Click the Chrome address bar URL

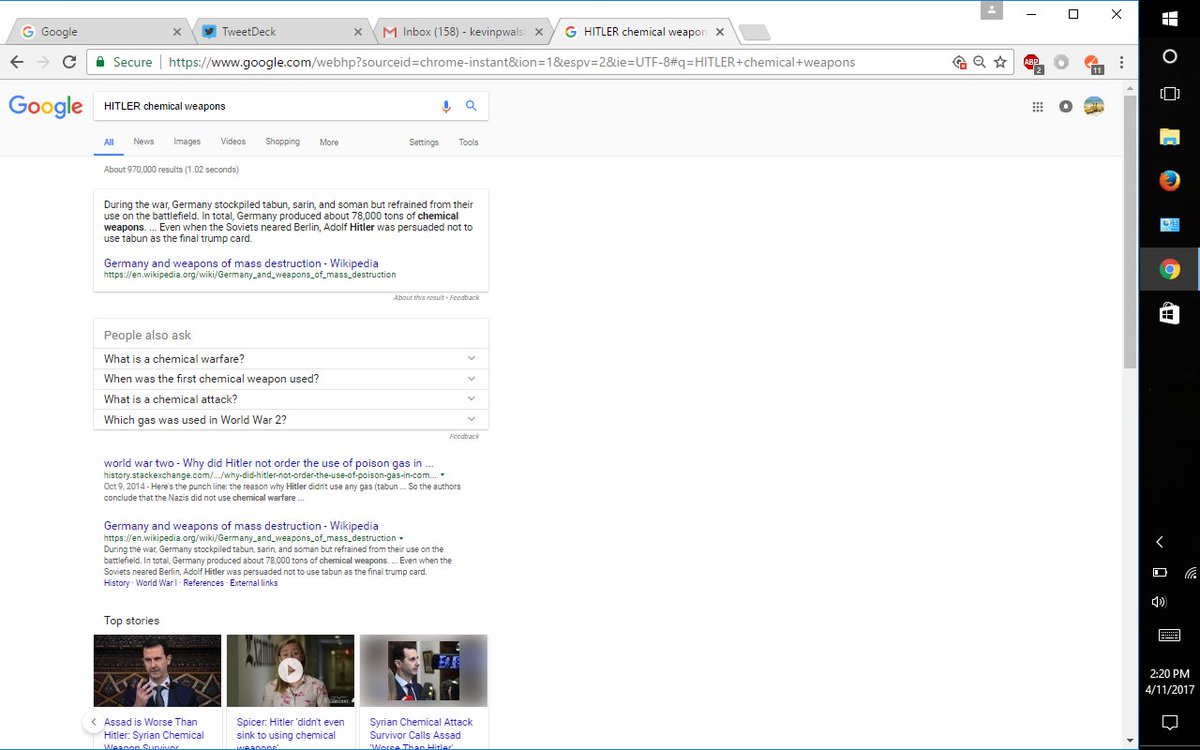[x=512, y=62]
